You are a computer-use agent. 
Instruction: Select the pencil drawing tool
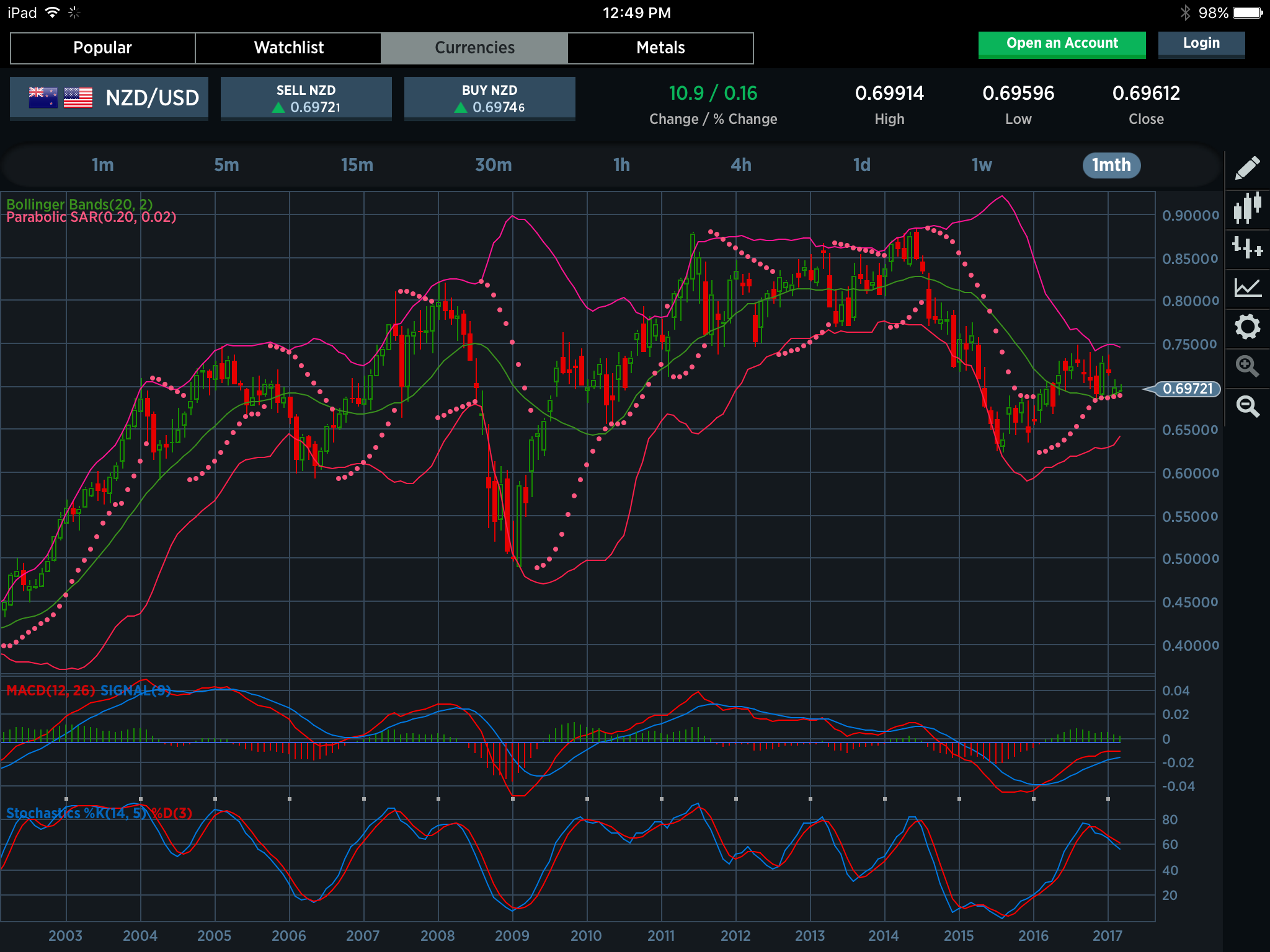[x=1247, y=168]
